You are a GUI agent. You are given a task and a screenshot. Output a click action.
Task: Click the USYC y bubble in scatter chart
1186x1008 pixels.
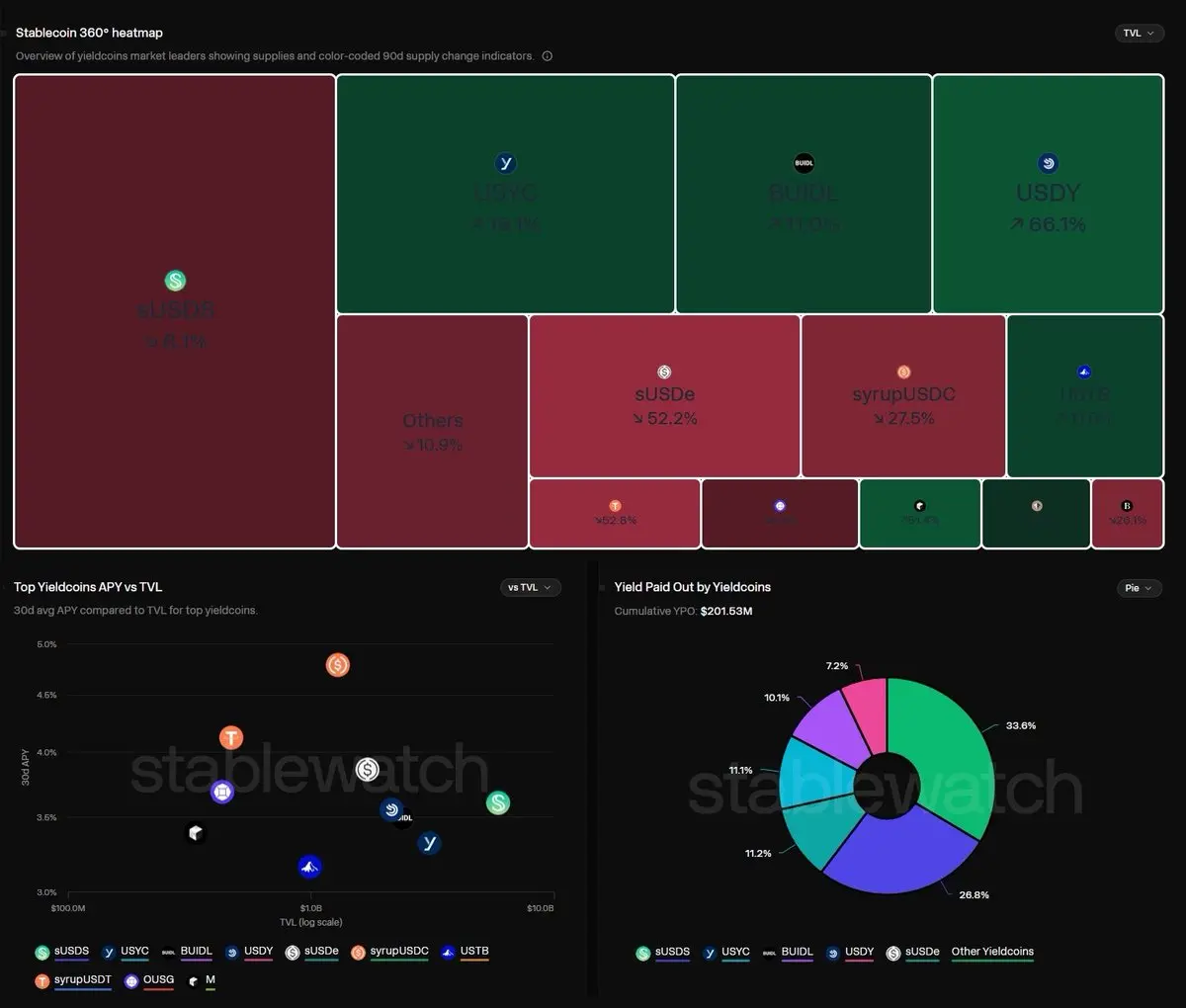pyautogui.click(x=428, y=843)
